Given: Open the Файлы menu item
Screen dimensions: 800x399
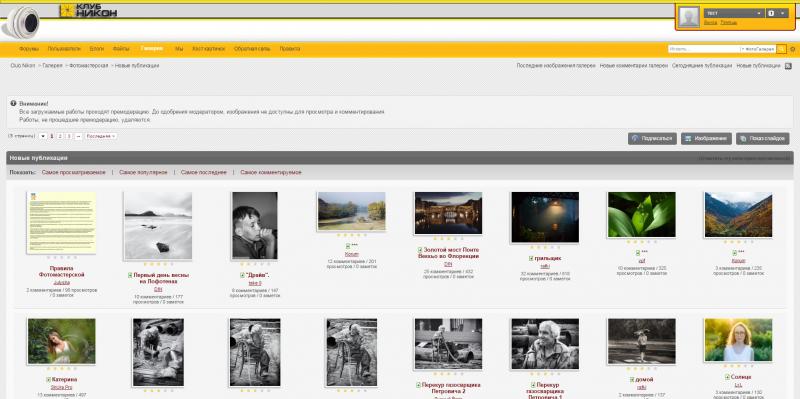Looking at the screenshot, I should [x=121, y=49].
